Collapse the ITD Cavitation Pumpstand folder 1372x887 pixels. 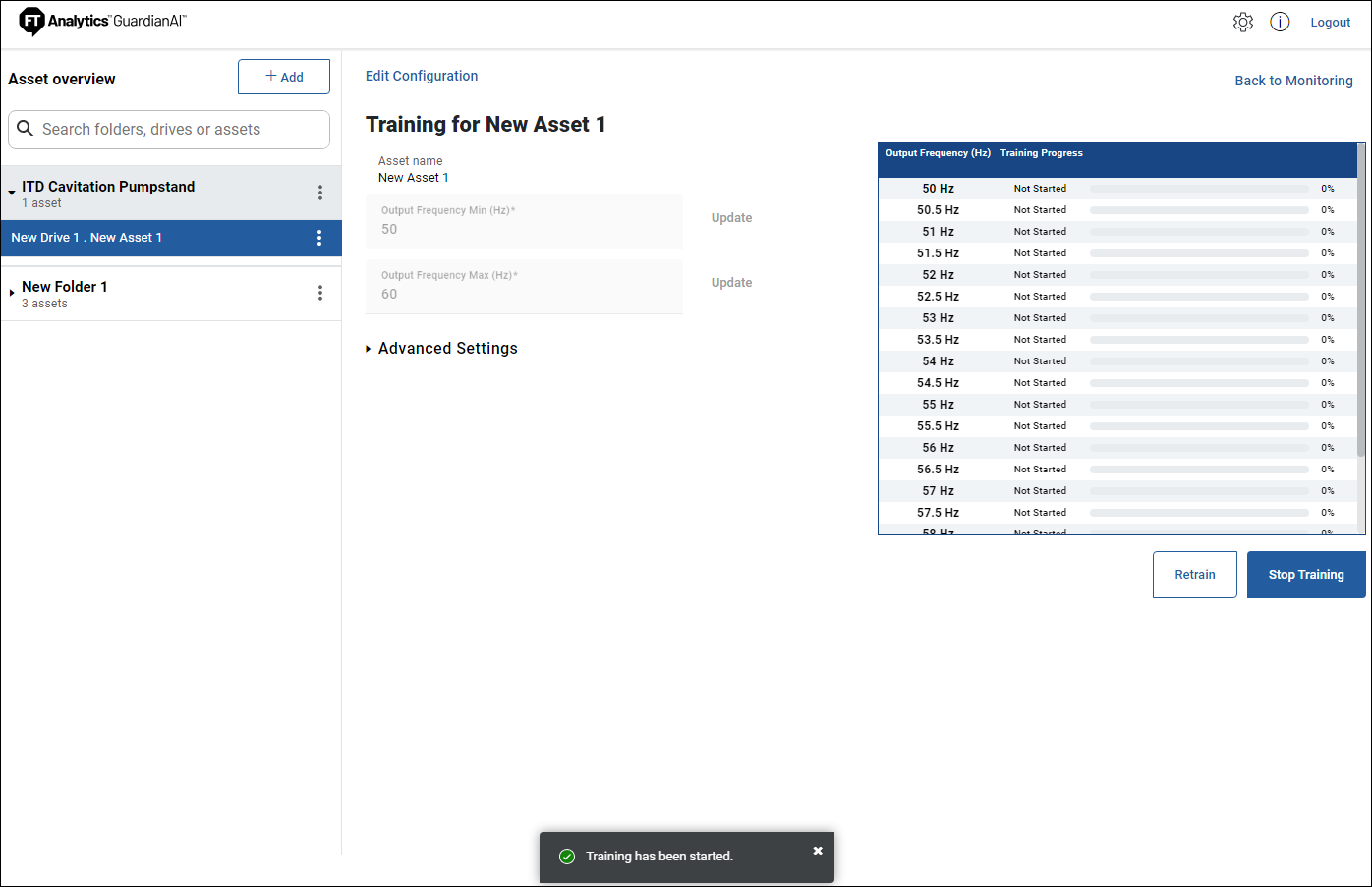tap(12, 193)
